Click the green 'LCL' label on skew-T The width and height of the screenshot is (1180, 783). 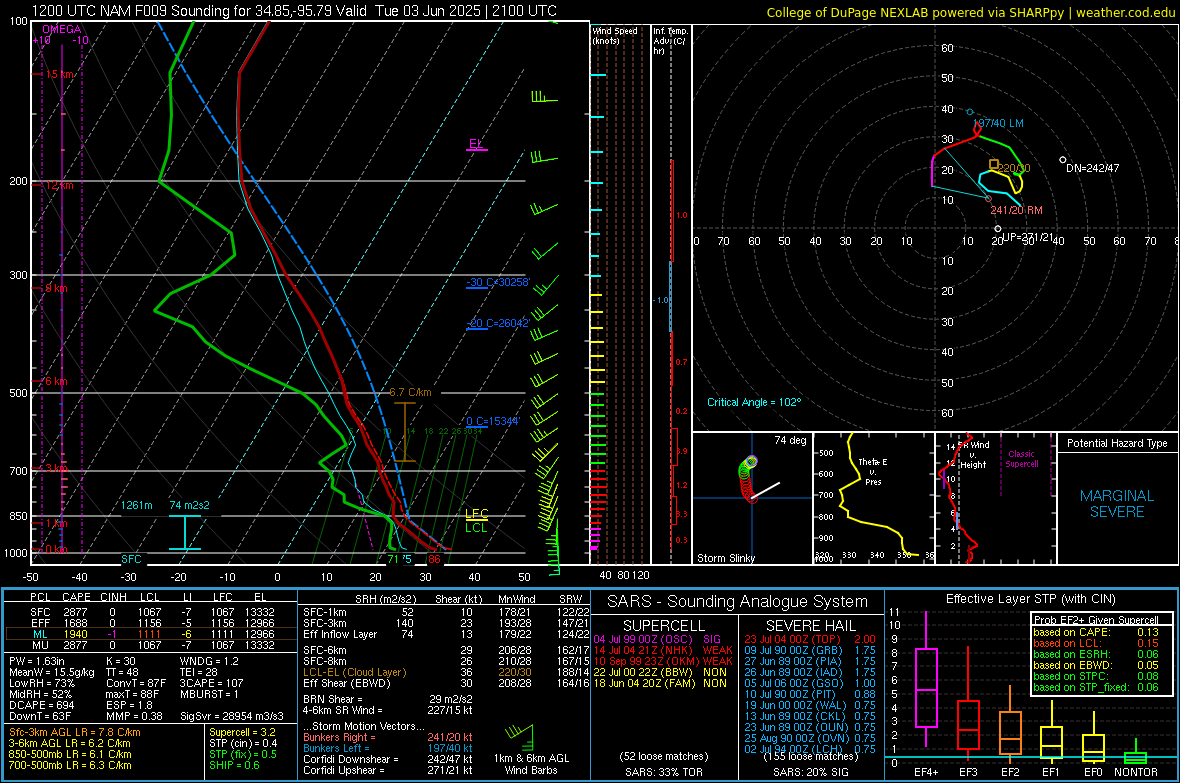pyautogui.click(x=476, y=528)
